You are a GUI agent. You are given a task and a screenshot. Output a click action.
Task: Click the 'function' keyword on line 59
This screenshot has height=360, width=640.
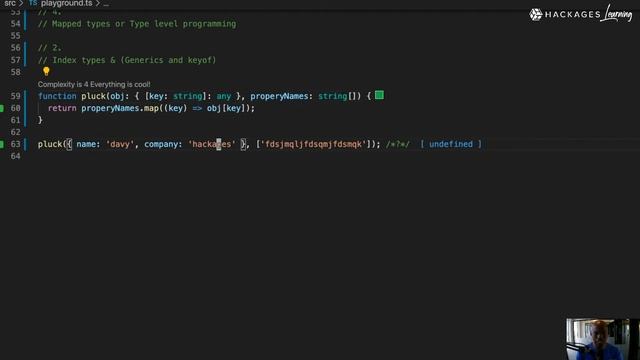pos(57,96)
